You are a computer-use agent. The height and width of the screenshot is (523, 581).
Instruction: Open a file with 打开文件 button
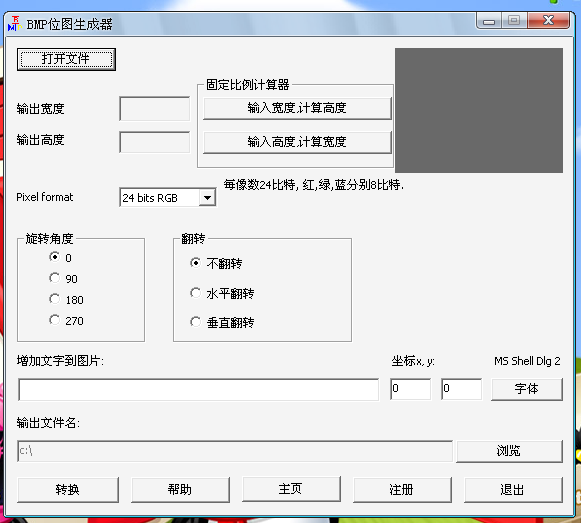[66, 59]
